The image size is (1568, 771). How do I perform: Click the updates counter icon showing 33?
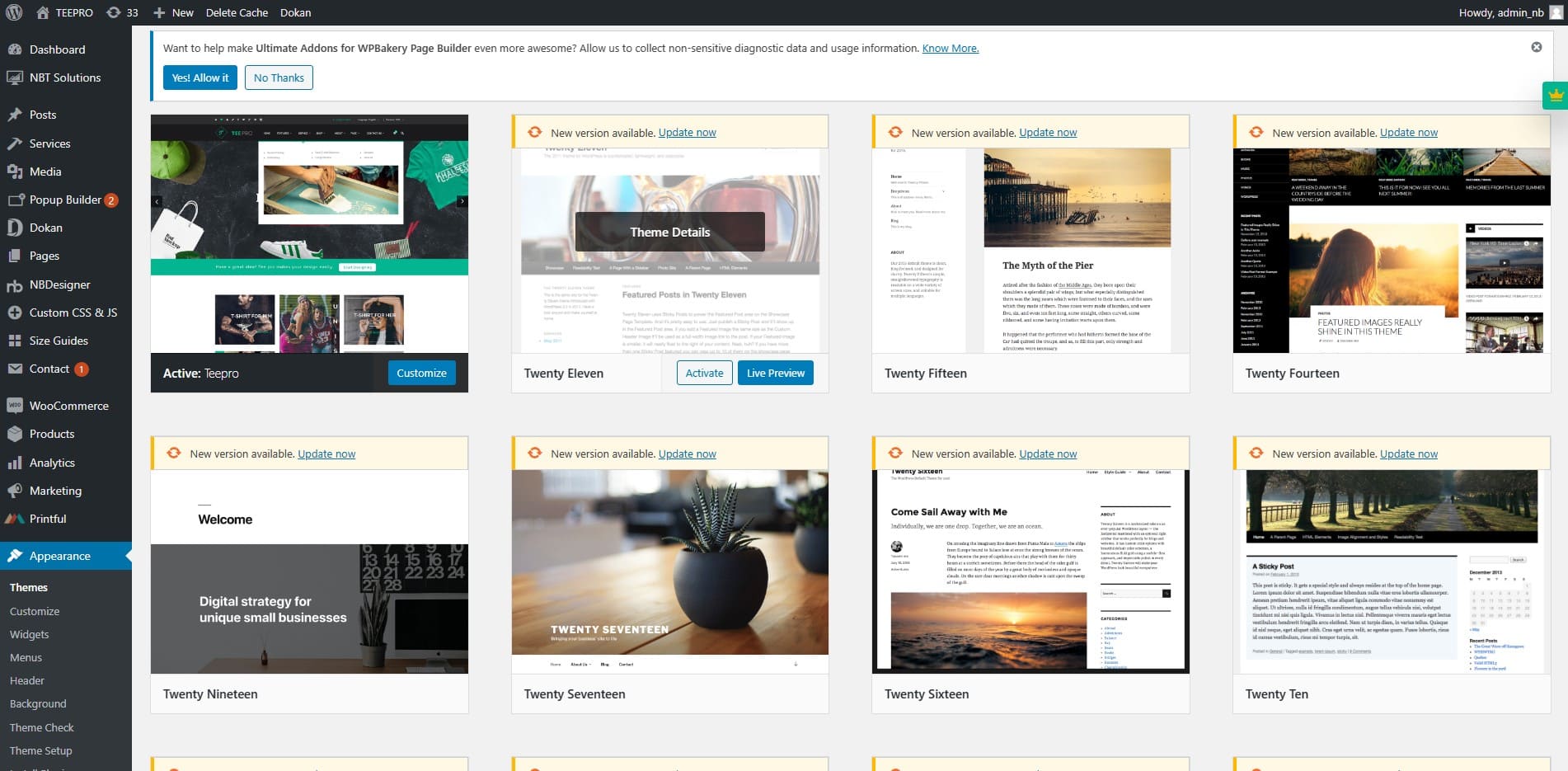(115, 12)
